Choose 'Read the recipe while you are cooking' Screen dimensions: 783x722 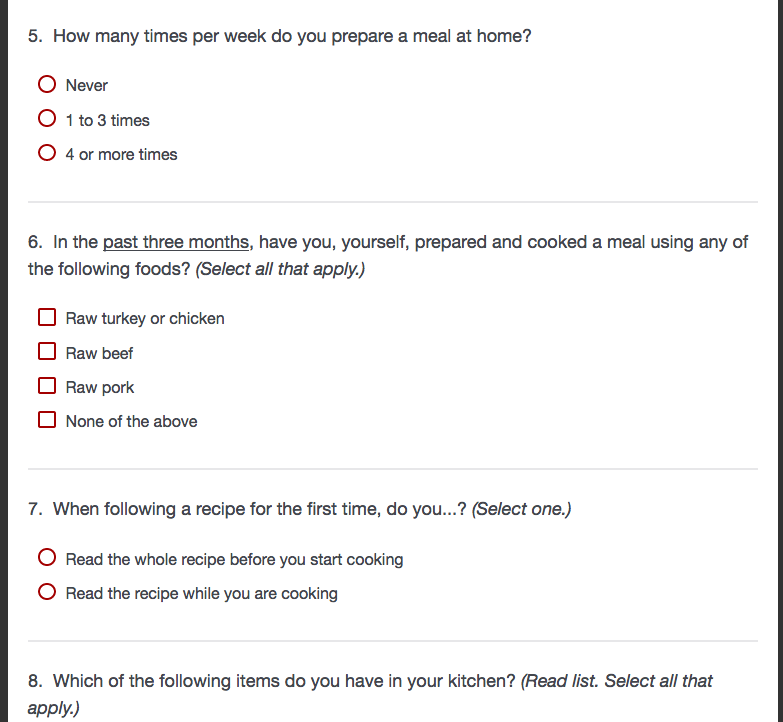tap(47, 592)
